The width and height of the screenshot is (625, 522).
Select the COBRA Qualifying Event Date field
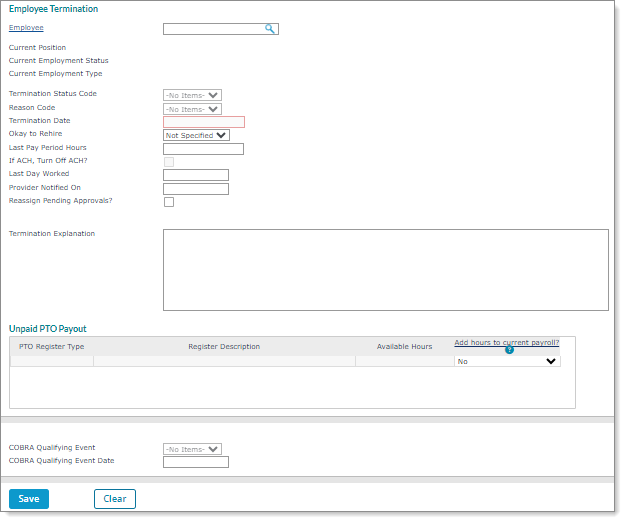pos(196,462)
